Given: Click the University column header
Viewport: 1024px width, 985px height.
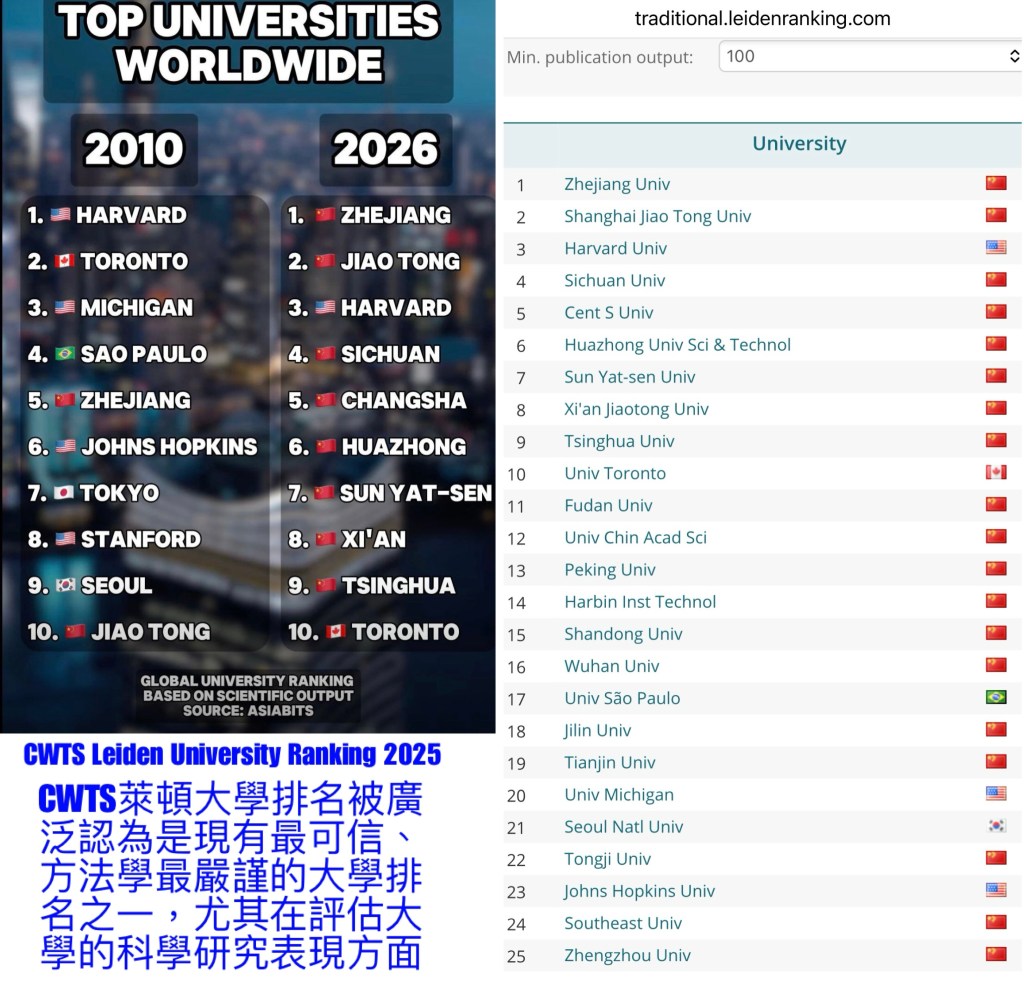Looking at the screenshot, I should coord(798,144).
